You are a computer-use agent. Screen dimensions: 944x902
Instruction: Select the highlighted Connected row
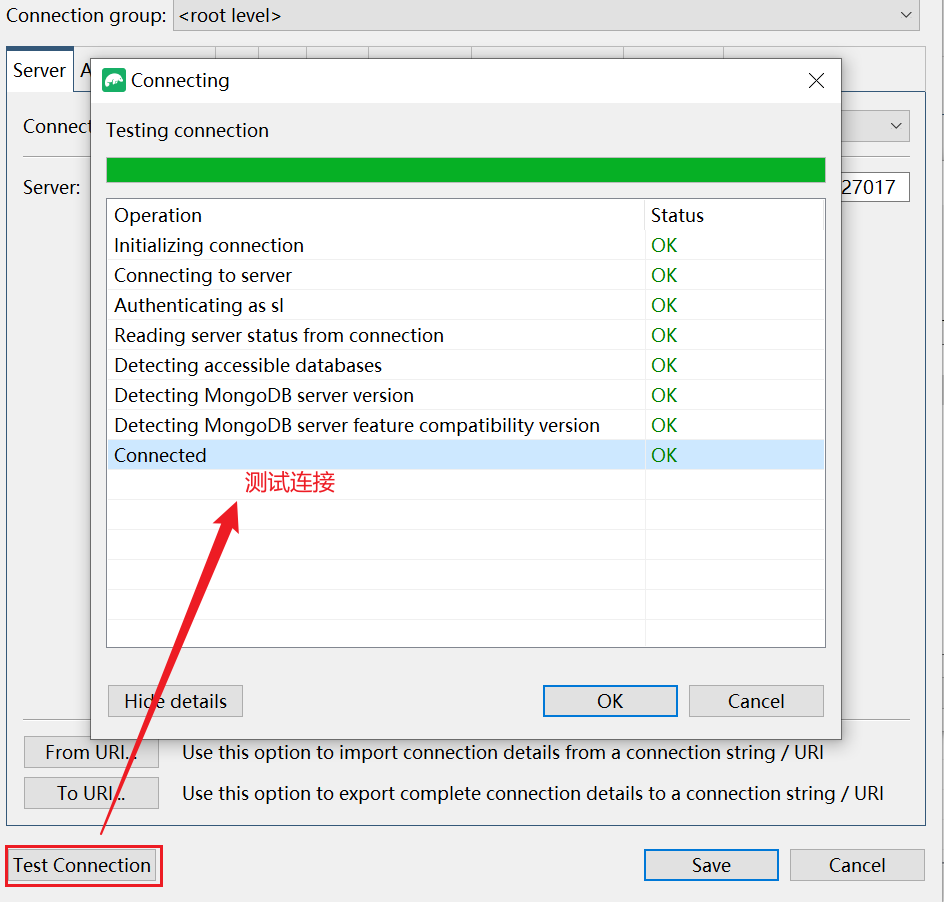pyautogui.click(x=465, y=455)
